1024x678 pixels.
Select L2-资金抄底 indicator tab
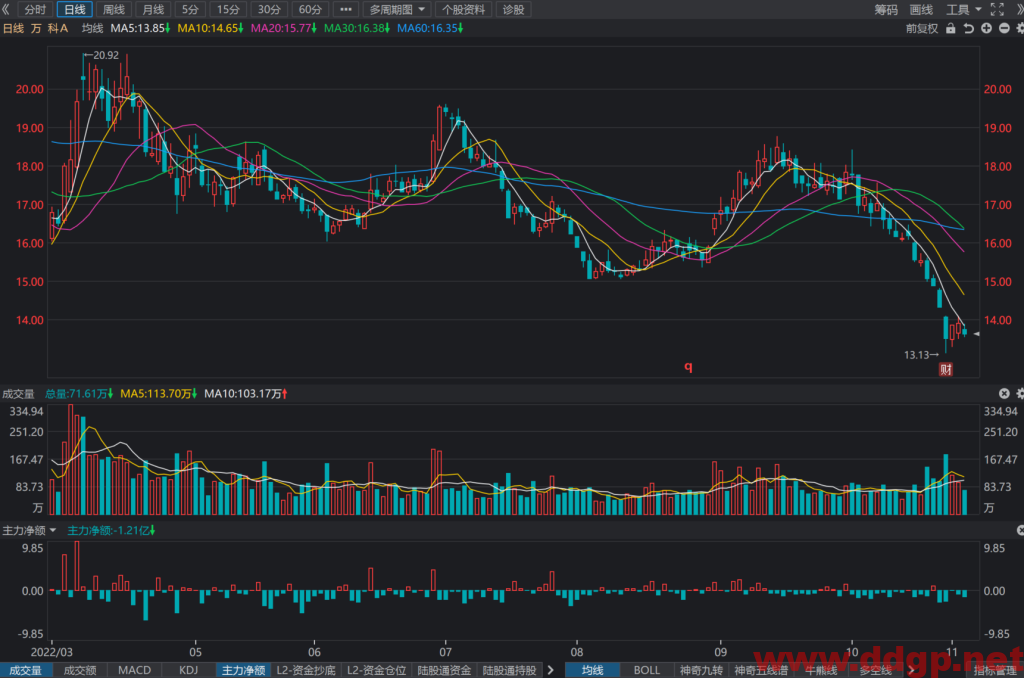306,670
